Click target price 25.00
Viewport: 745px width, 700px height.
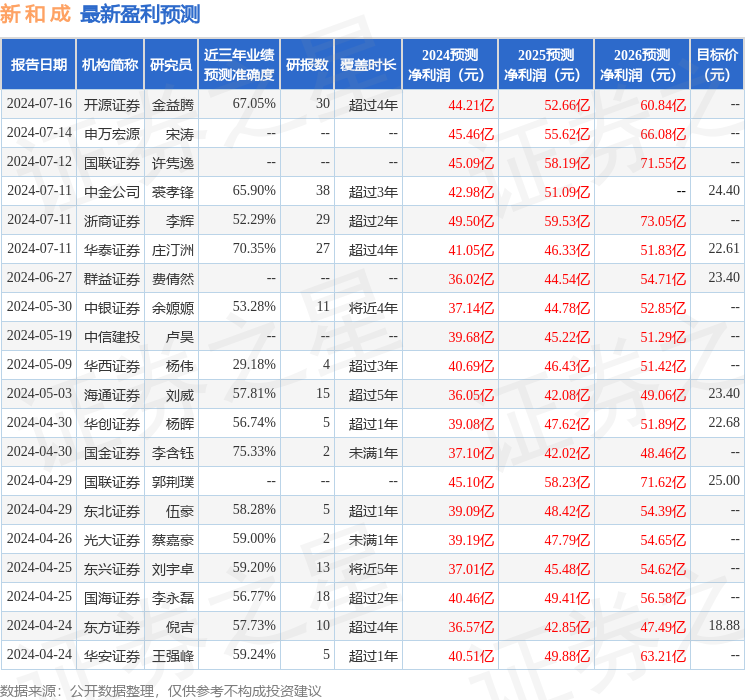point(724,480)
